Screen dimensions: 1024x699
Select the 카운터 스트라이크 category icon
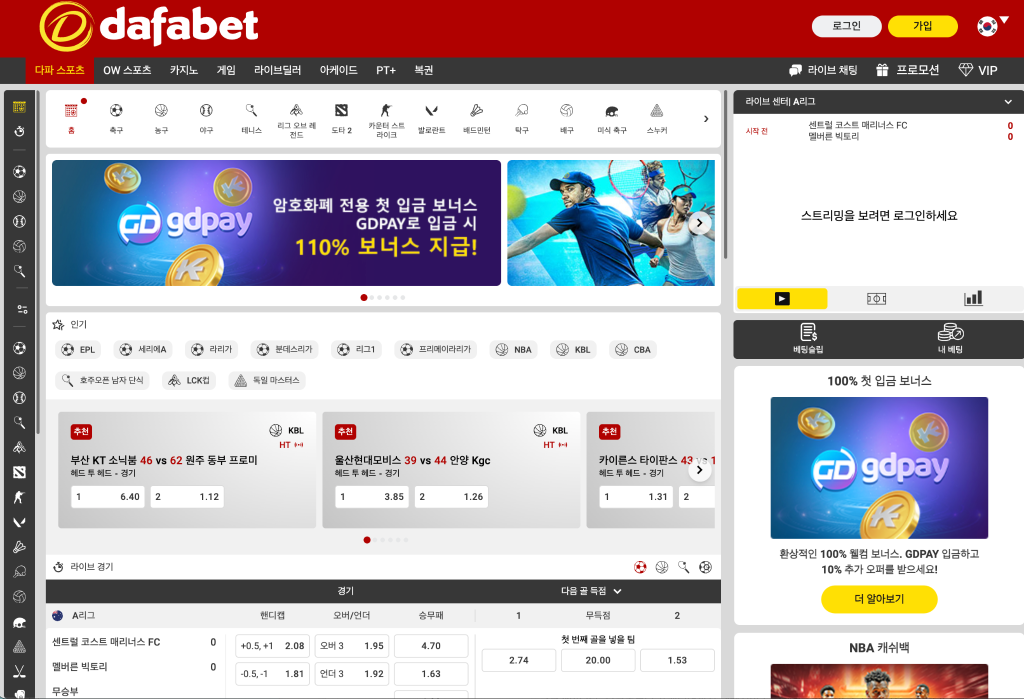pos(386,120)
